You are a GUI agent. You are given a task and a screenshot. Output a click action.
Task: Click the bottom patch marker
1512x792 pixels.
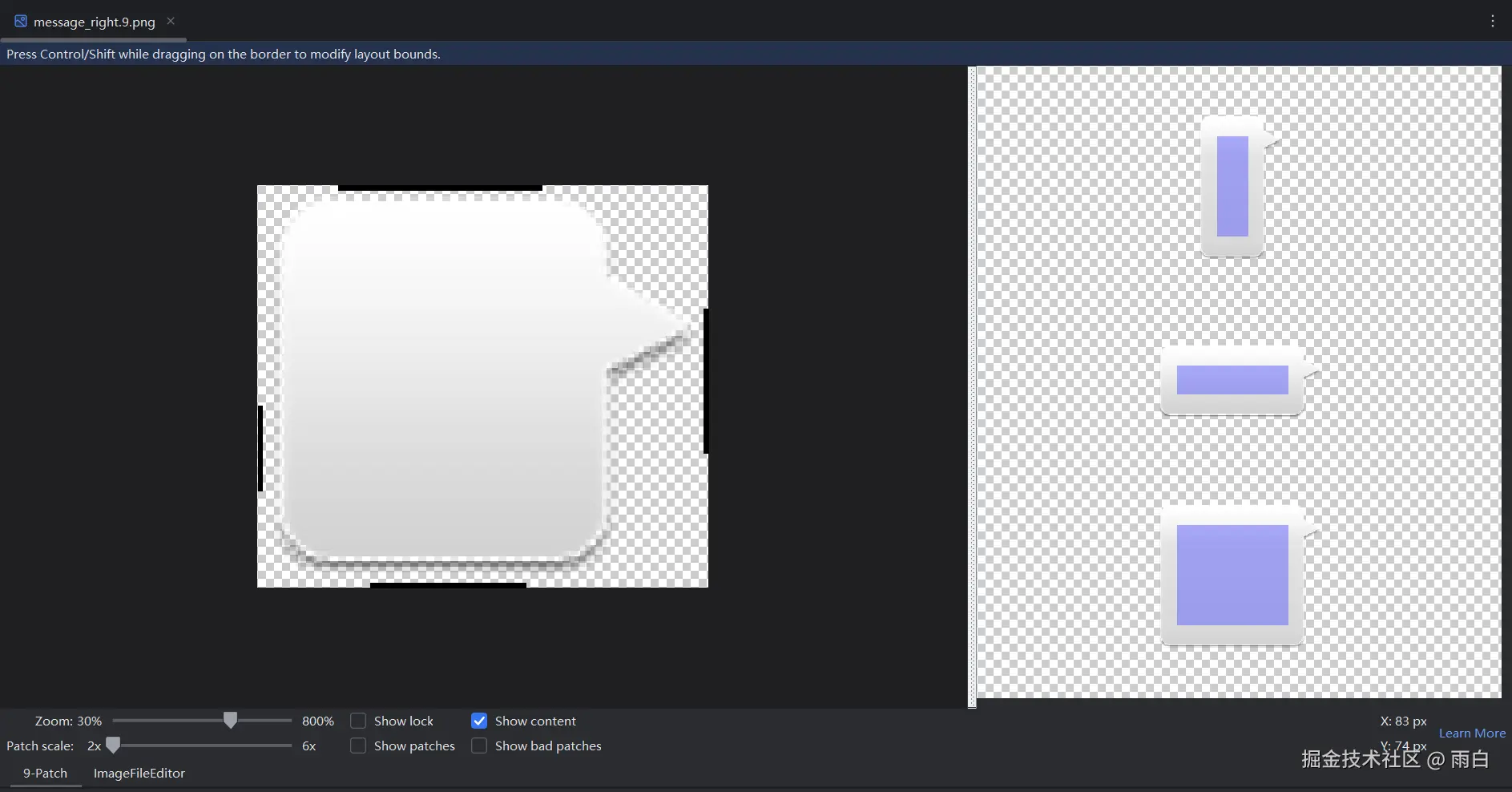click(x=447, y=586)
